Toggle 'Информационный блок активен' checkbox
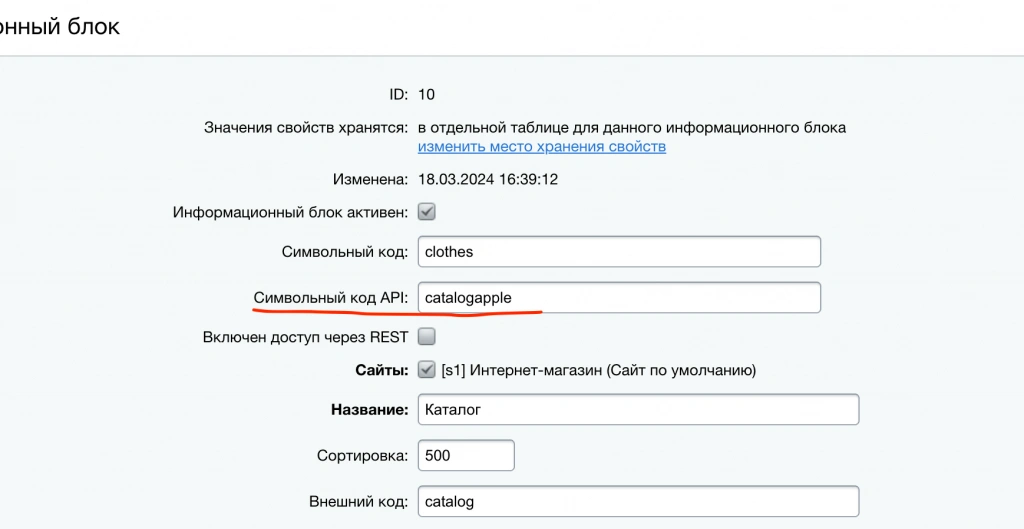This screenshot has height=529, width=1024. (426, 212)
